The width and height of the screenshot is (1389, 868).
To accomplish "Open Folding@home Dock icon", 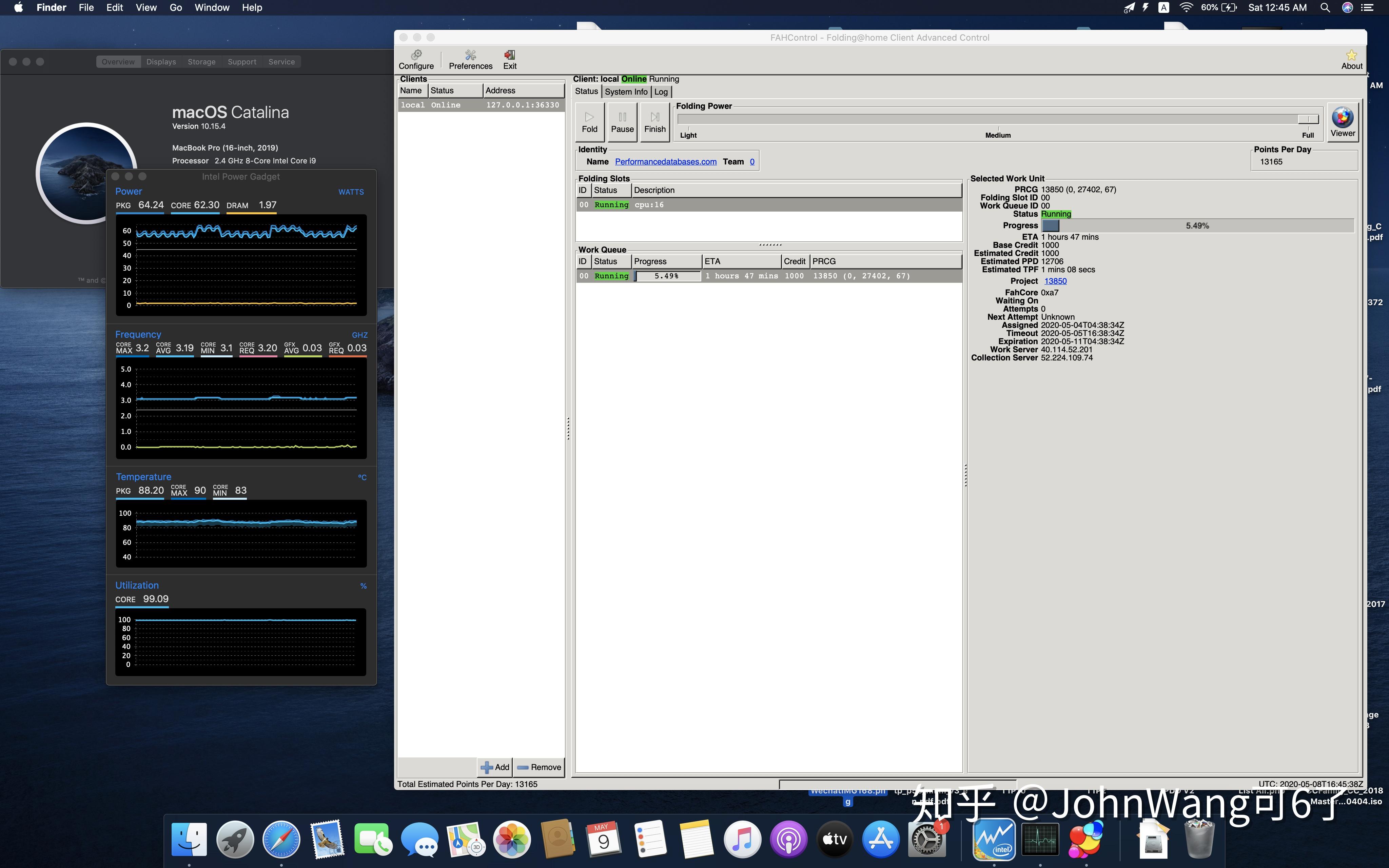I will (1086, 839).
